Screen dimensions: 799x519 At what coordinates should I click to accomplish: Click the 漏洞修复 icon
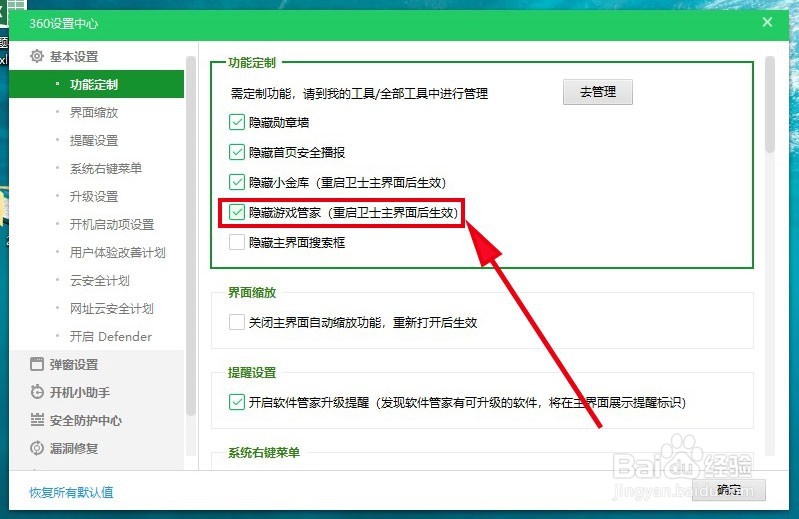pyautogui.click(x=37, y=448)
